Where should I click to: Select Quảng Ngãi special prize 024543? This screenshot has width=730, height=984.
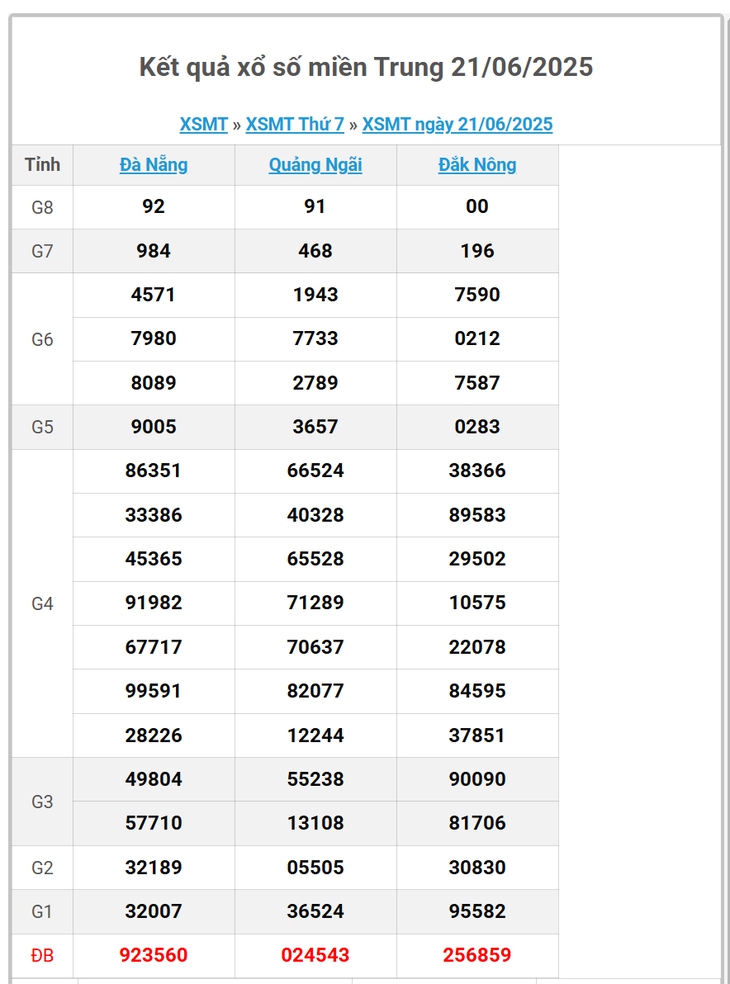316,955
